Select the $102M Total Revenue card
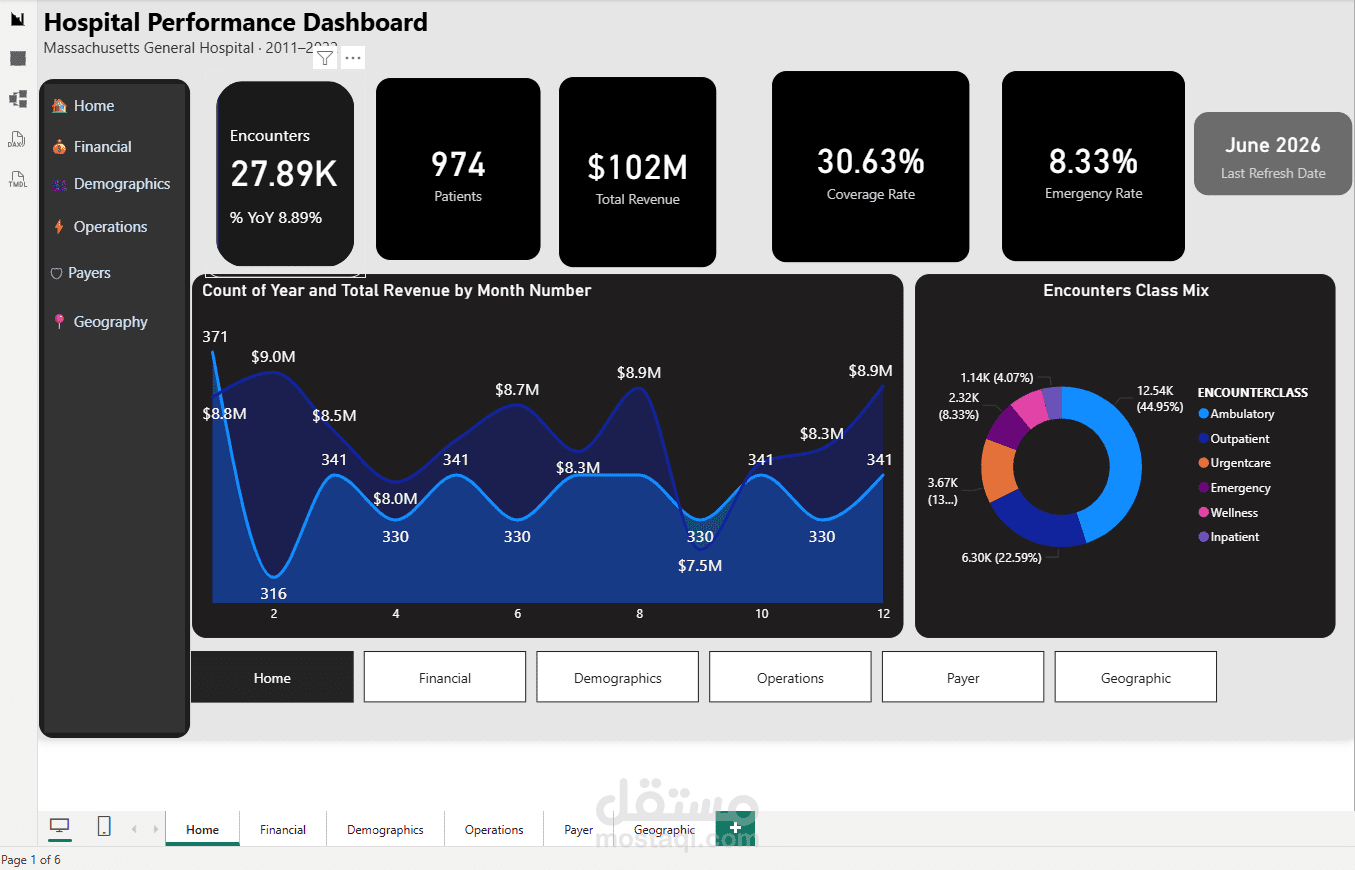Image resolution: width=1355 pixels, height=870 pixels. pos(637,172)
